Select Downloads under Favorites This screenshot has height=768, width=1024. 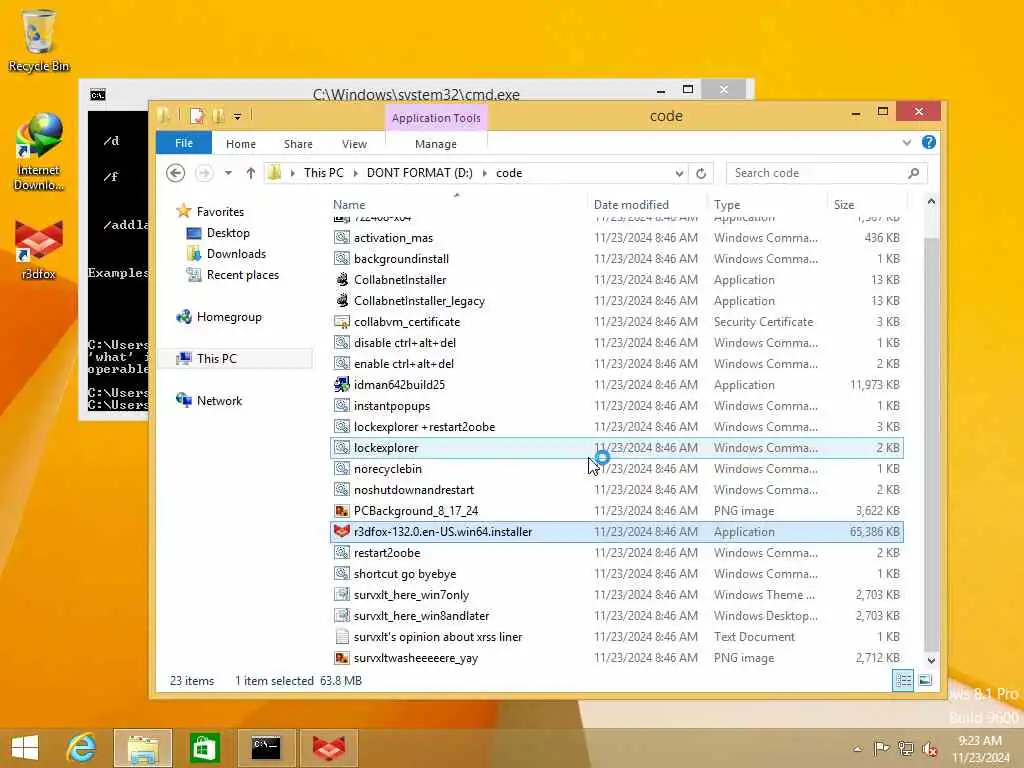[x=236, y=254]
